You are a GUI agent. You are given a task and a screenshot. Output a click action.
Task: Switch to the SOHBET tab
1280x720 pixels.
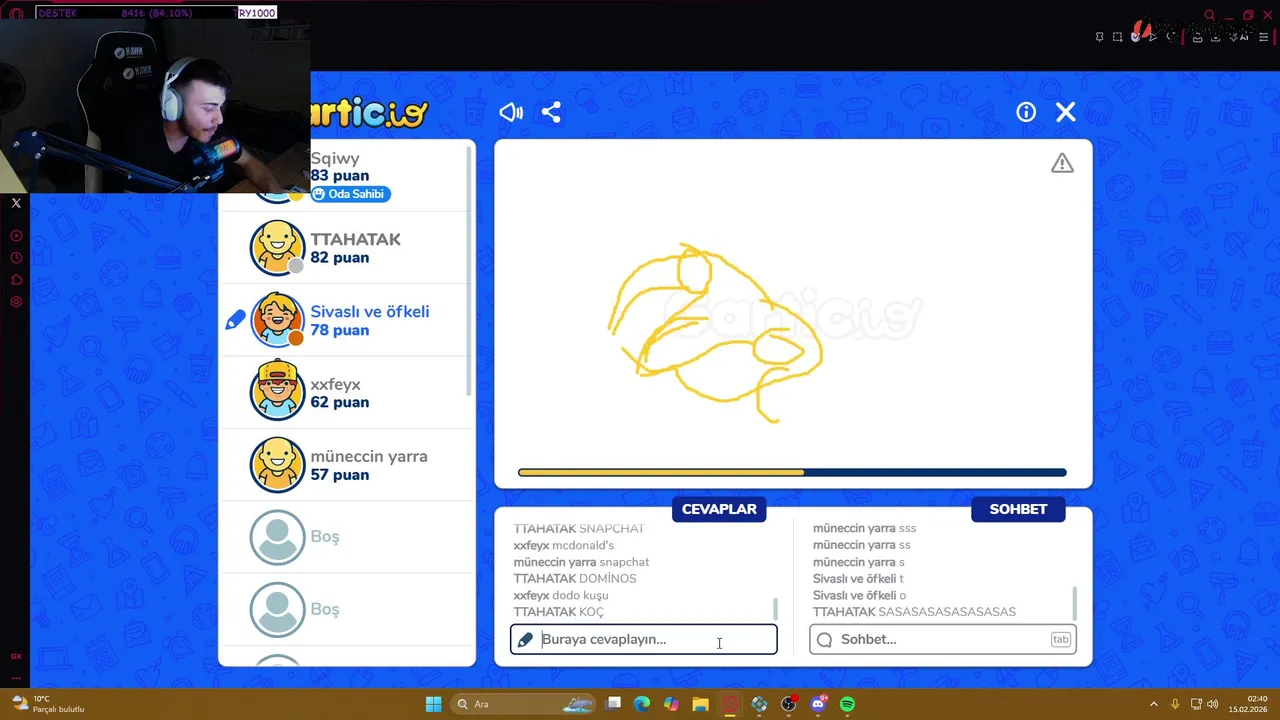tap(1018, 509)
